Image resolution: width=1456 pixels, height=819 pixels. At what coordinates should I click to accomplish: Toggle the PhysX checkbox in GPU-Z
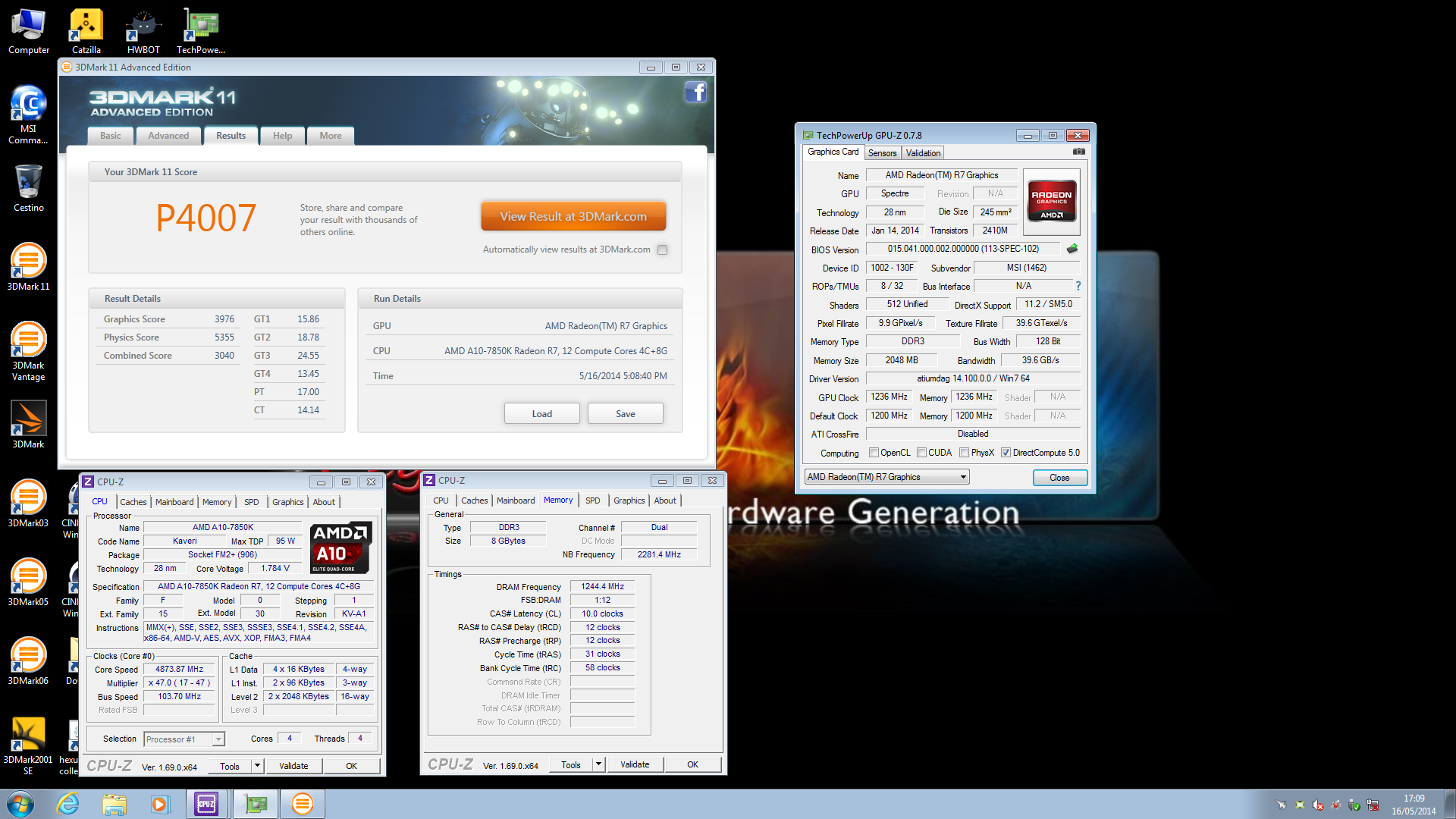[964, 453]
